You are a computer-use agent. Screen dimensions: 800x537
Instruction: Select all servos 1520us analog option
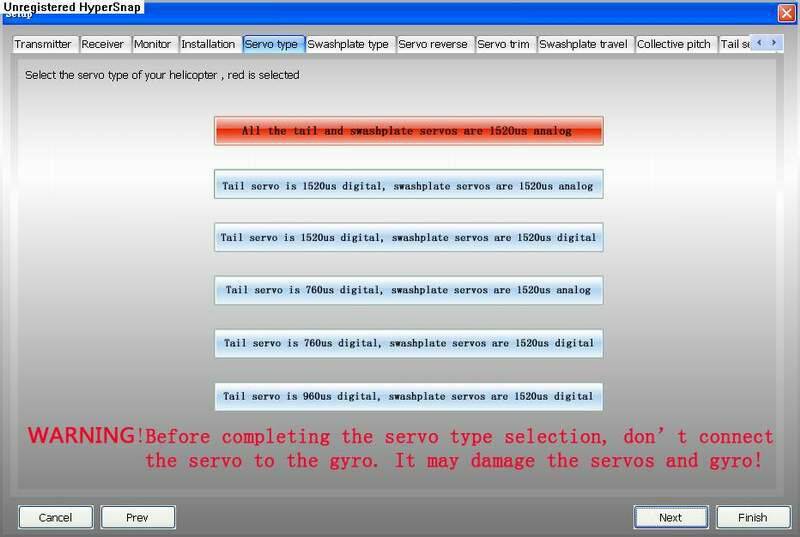click(x=408, y=131)
